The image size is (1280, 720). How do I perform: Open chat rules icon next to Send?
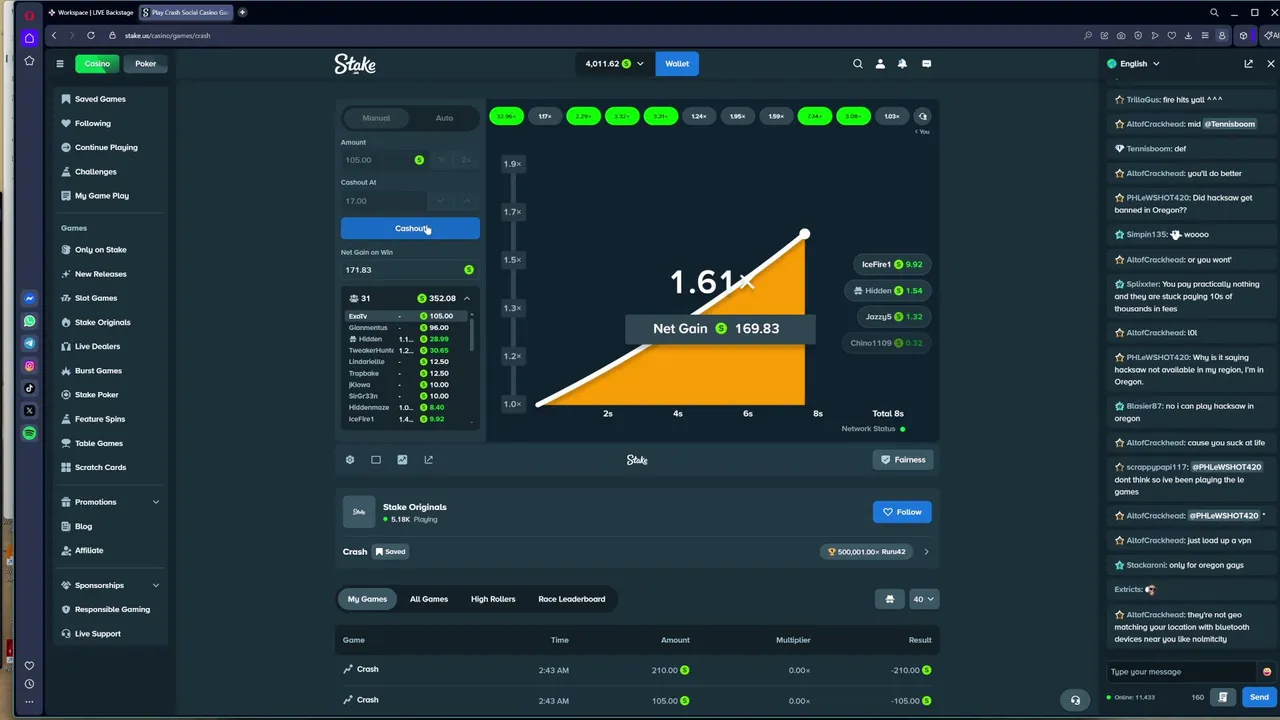click(1223, 697)
